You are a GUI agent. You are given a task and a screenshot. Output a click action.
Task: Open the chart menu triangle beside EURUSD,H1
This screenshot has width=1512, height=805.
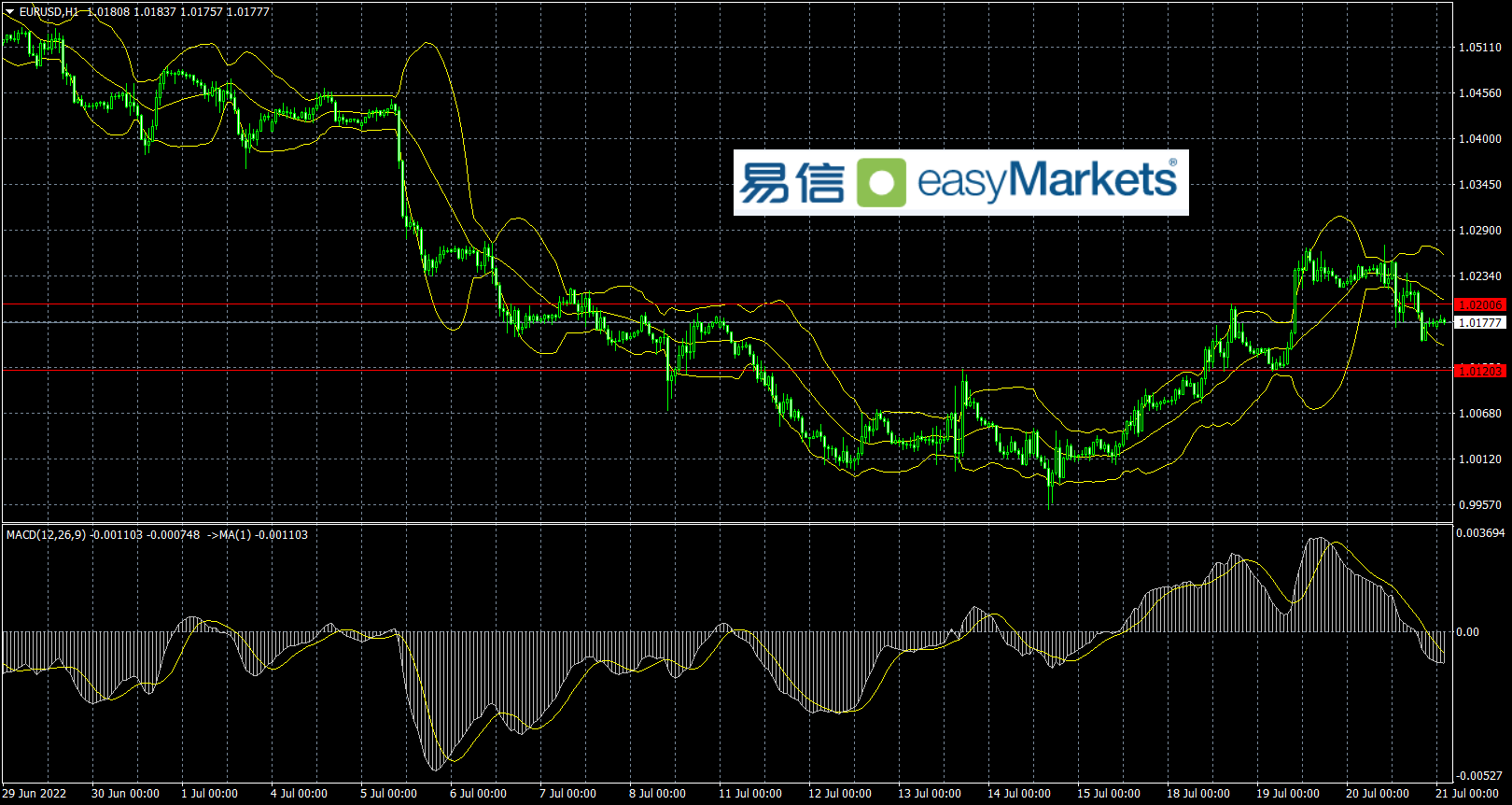10,11
